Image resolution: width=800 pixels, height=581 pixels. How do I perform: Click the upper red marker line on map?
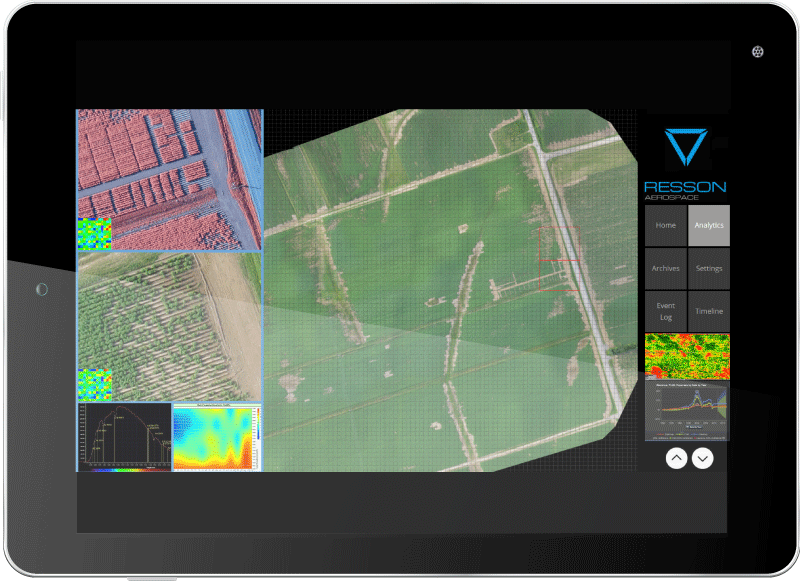pos(559,261)
